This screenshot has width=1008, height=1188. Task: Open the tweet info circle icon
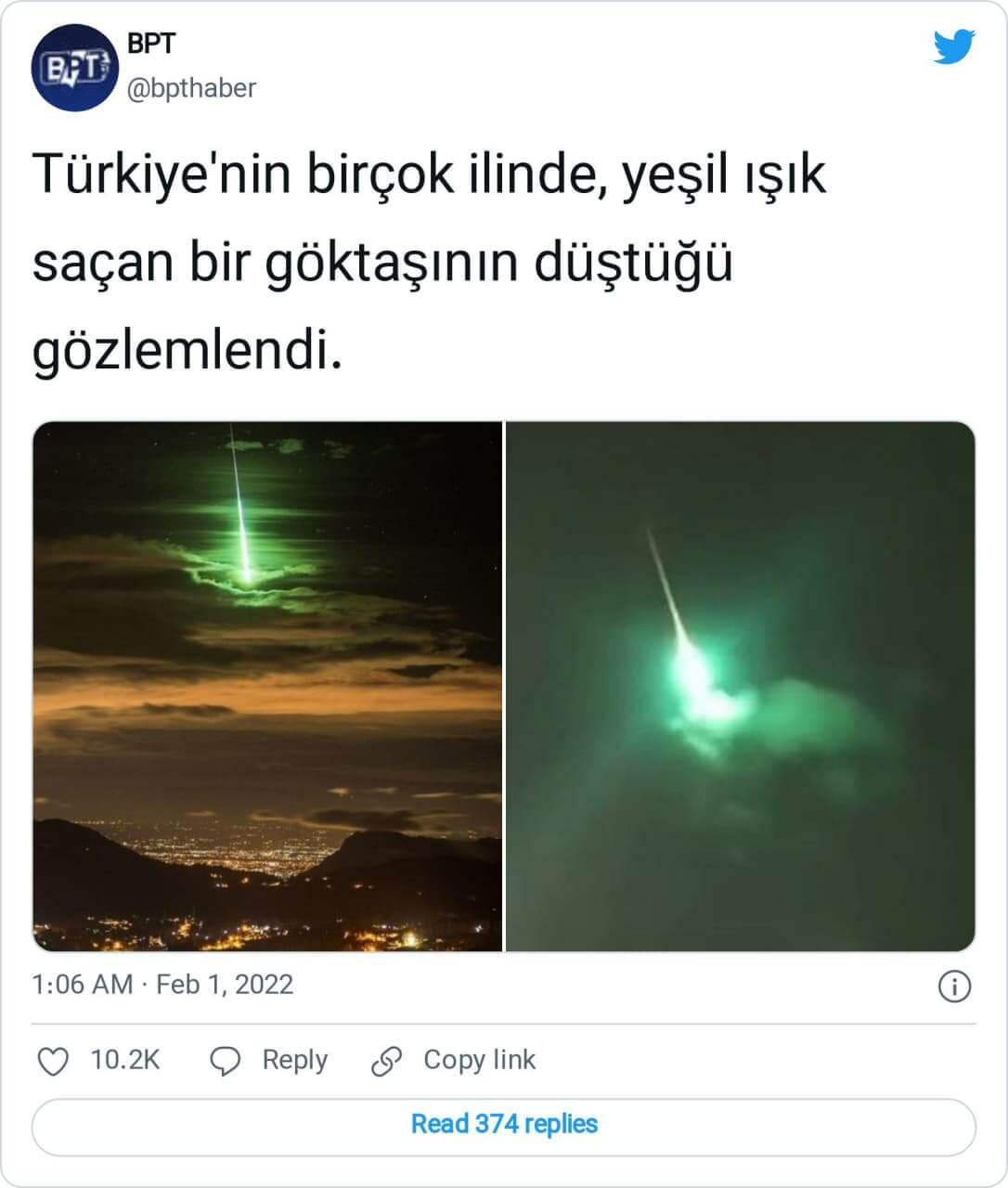click(955, 986)
